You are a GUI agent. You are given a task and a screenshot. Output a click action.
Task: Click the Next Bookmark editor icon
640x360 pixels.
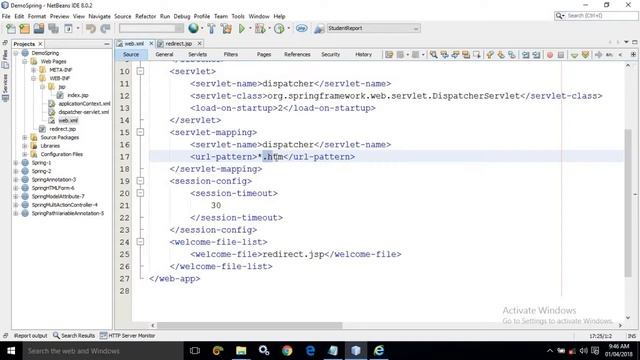pos(501,55)
